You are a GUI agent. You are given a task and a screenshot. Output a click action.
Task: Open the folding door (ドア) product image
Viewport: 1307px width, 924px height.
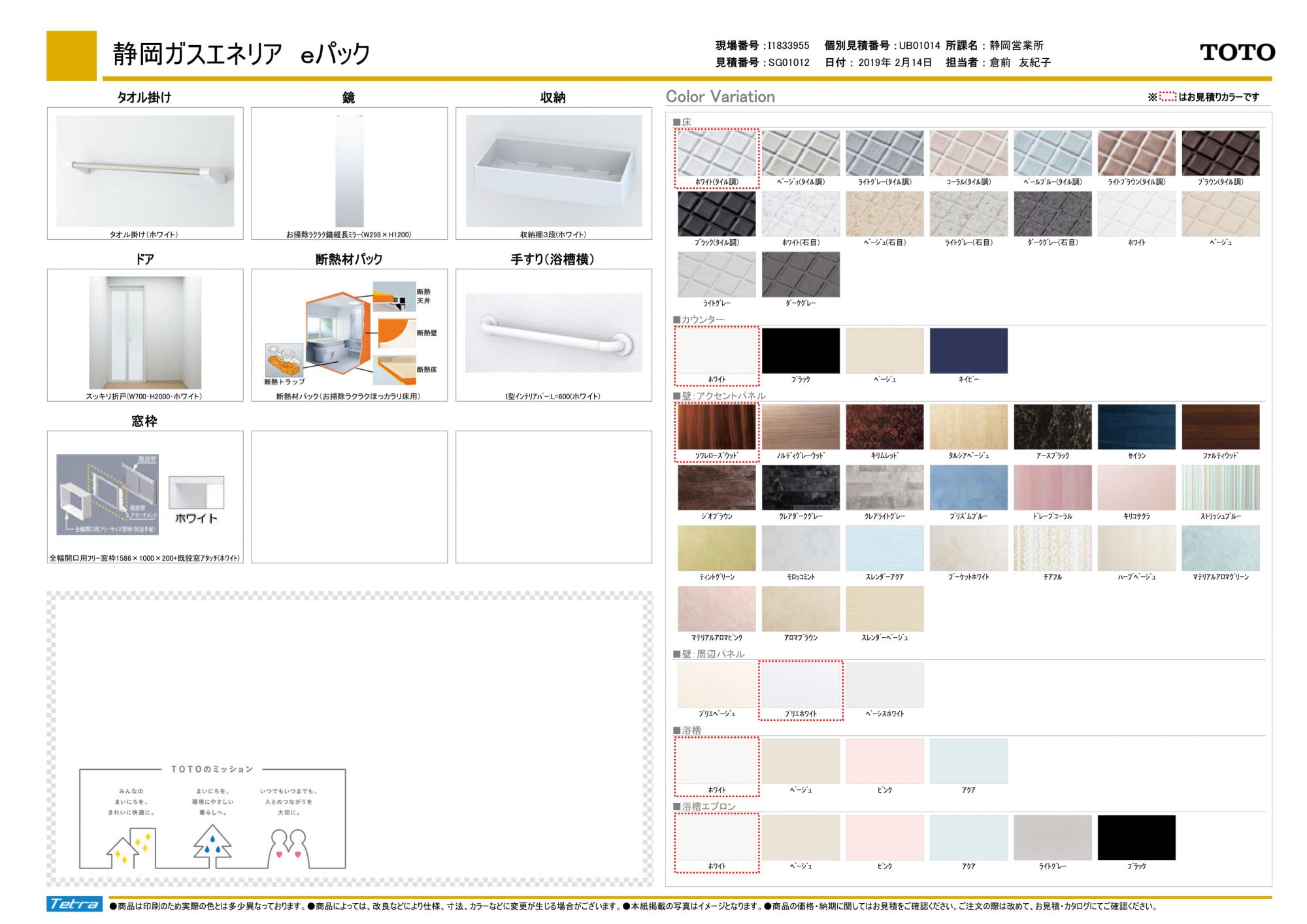click(x=145, y=333)
